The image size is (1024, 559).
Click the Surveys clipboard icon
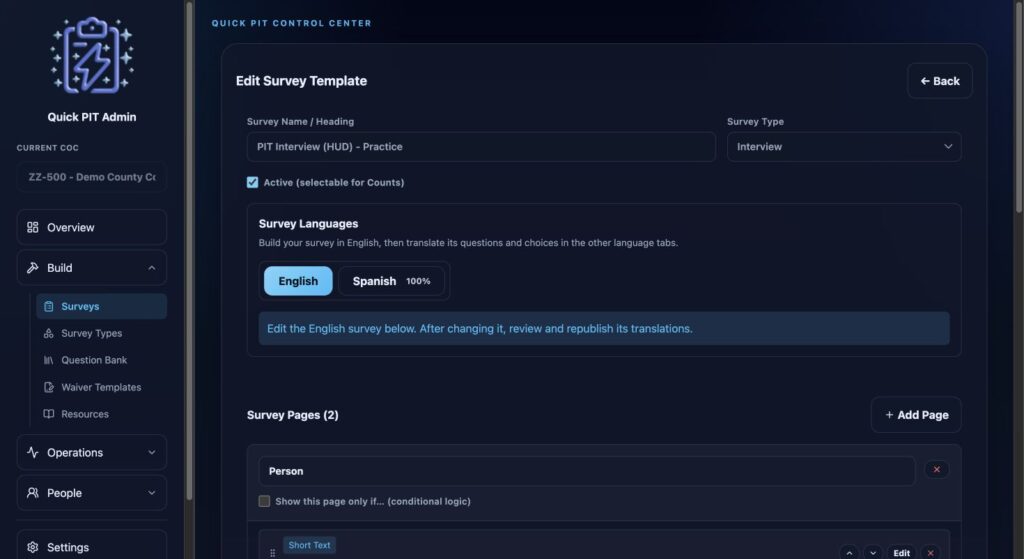(x=48, y=306)
